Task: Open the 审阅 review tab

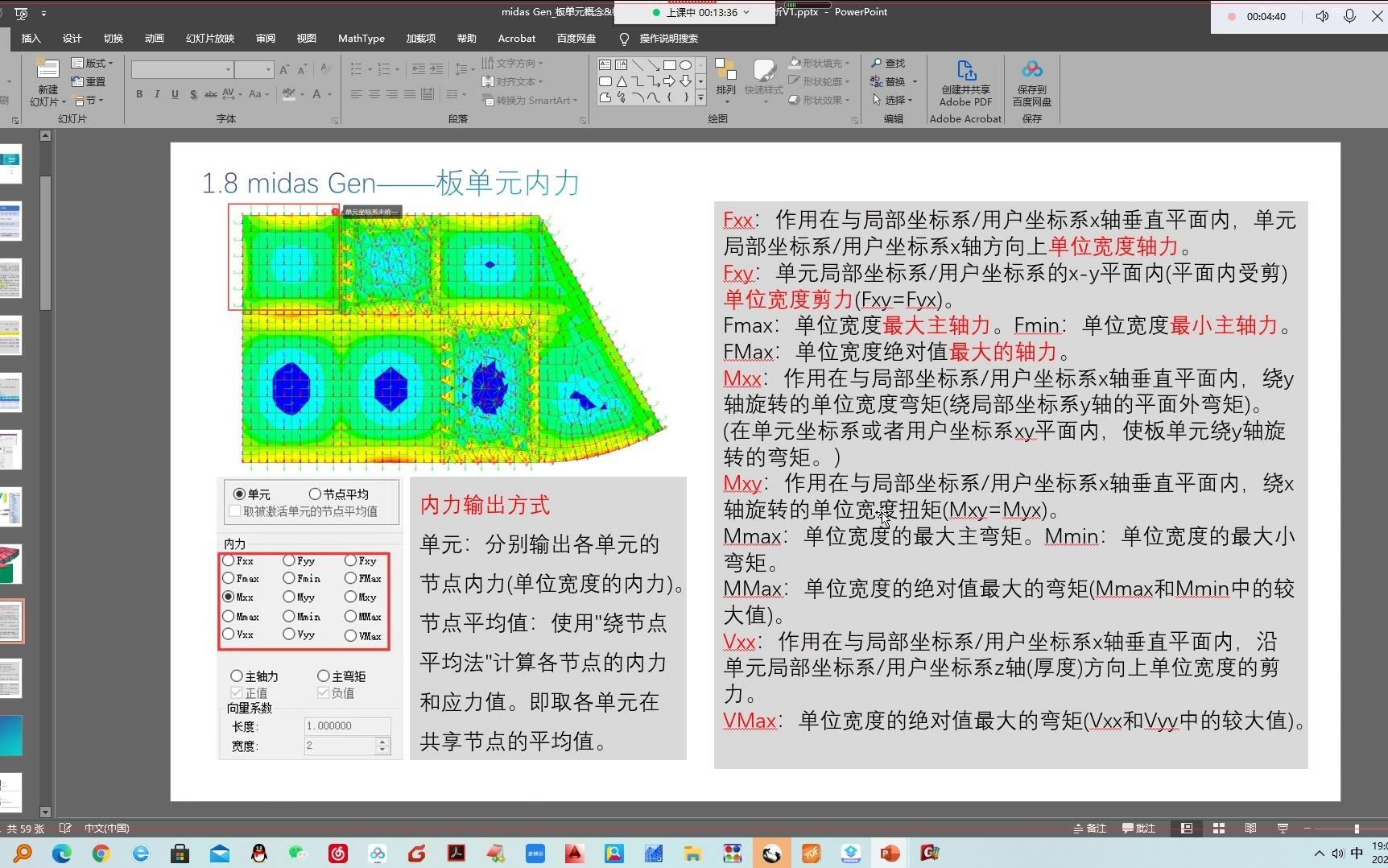Action: (x=265, y=38)
